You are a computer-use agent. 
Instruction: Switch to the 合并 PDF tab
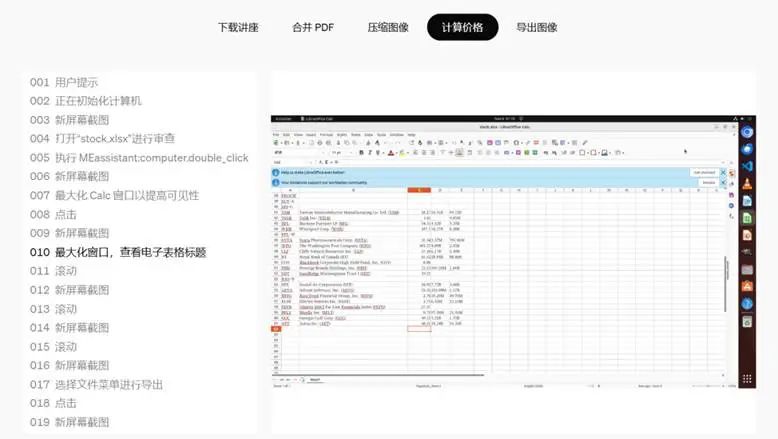tap(313, 27)
